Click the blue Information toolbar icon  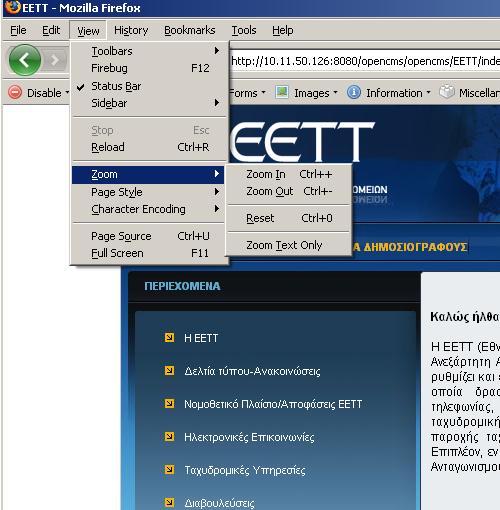(354, 92)
